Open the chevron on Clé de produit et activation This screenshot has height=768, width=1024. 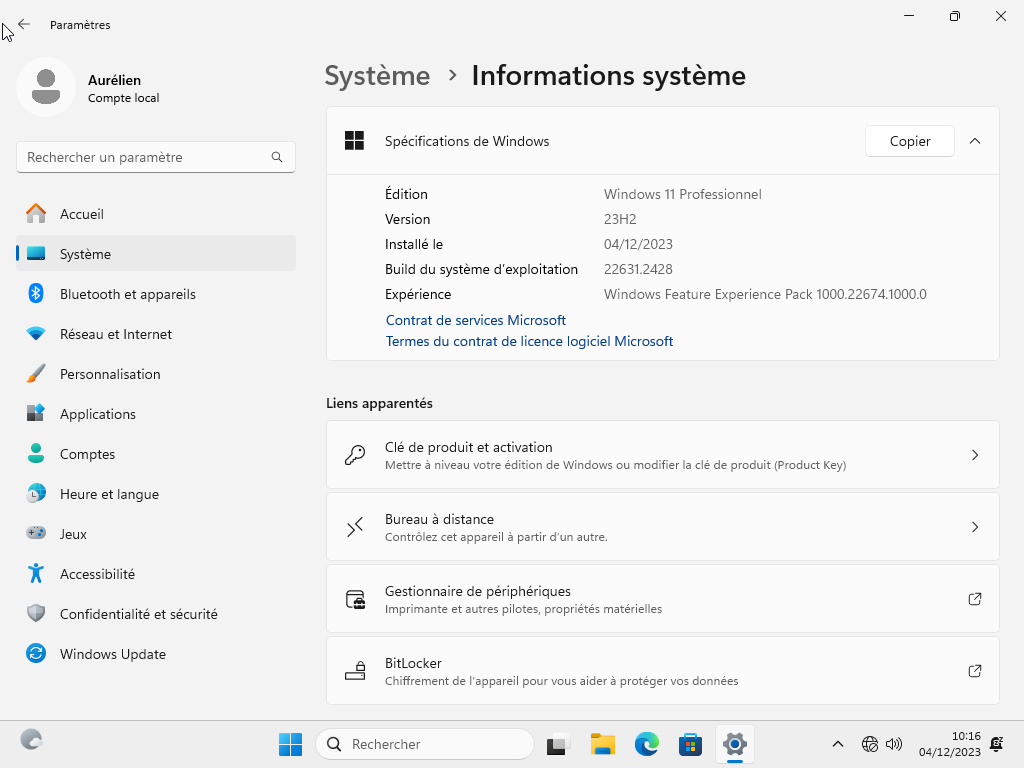(x=975, y=455)
